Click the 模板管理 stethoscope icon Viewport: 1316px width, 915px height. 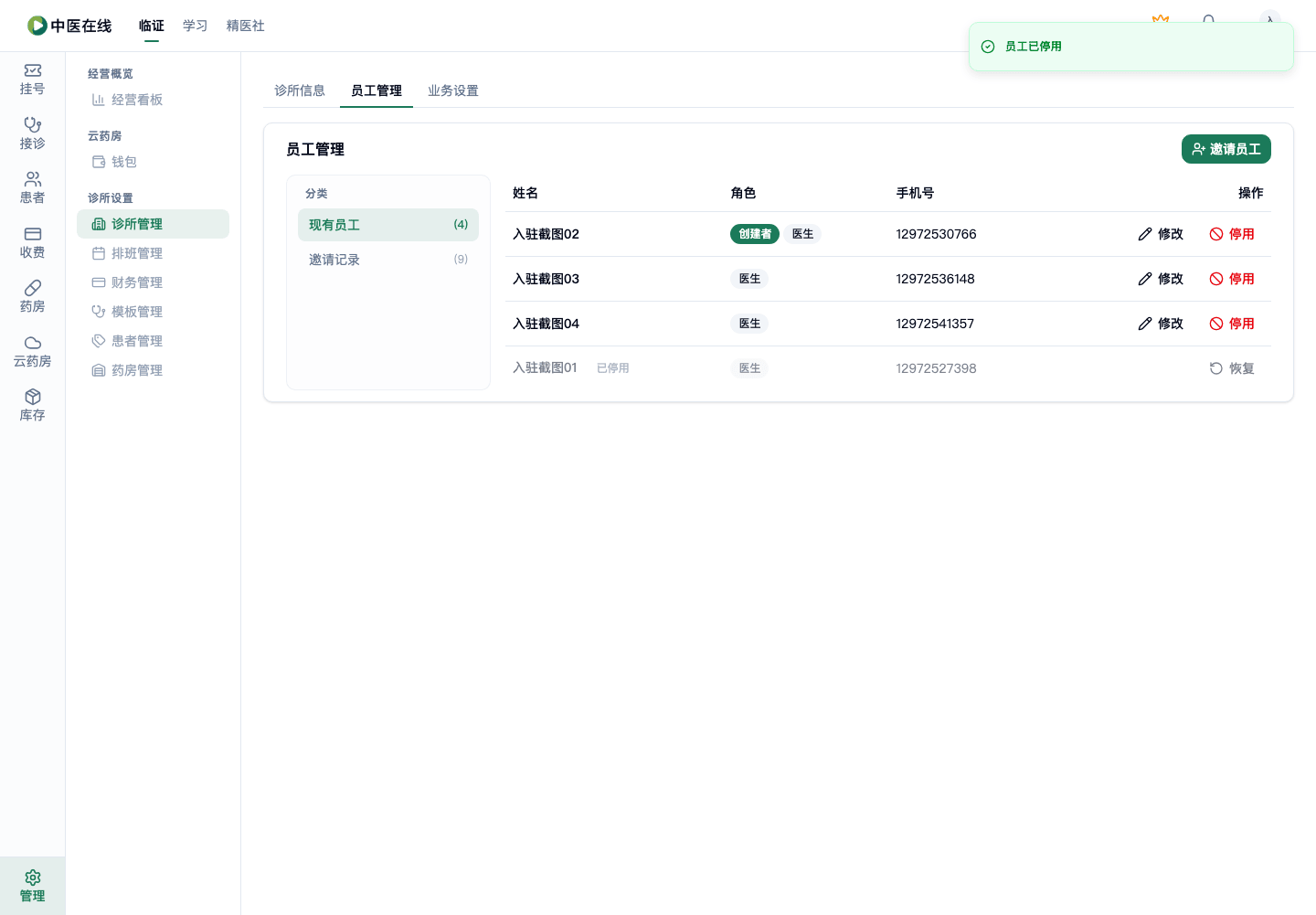tap(99, 312)
